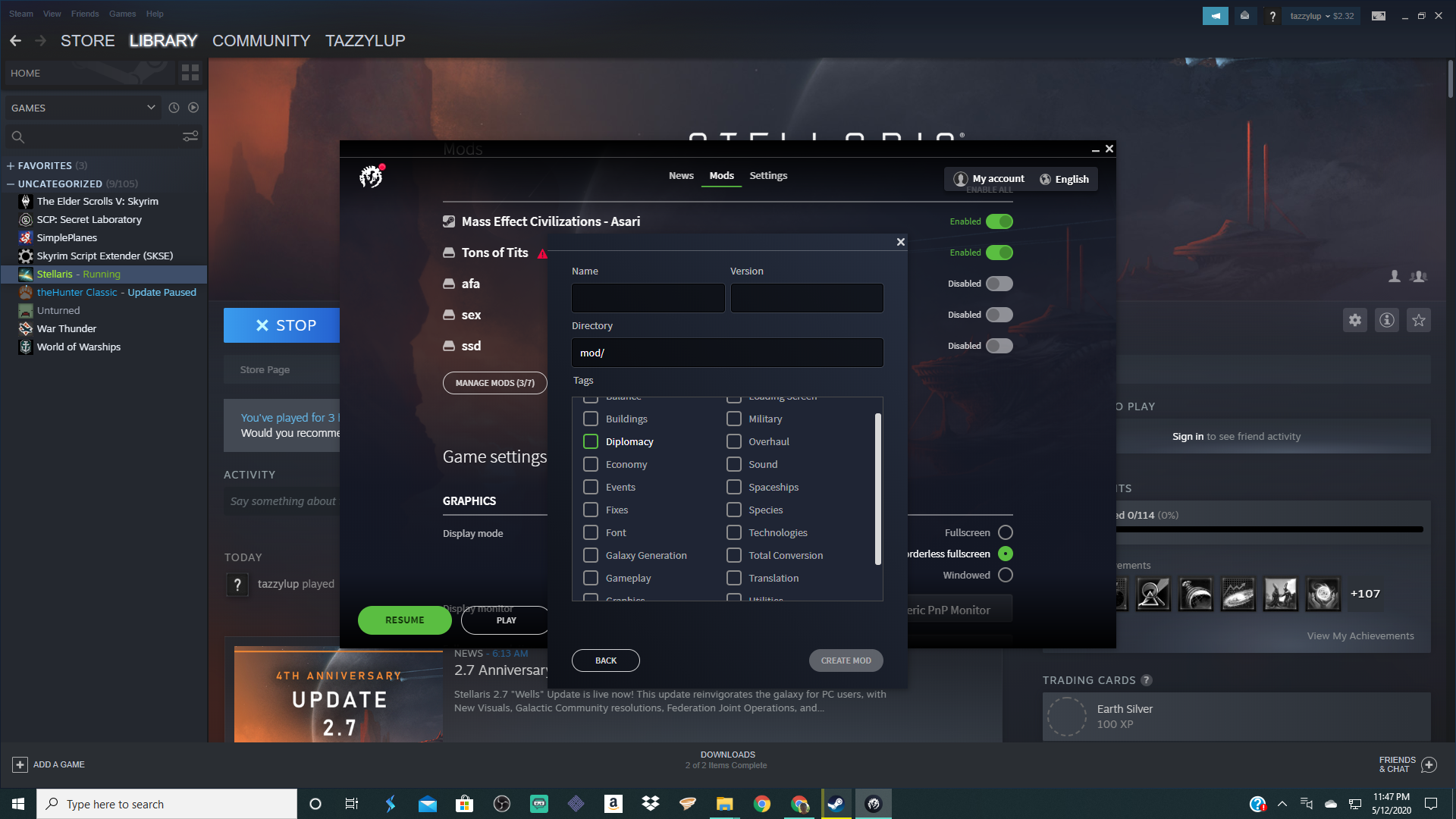Click the Add a Game plus icon
The width and height of the screenshot is (1456, 819).
click(x=20, y=764)
